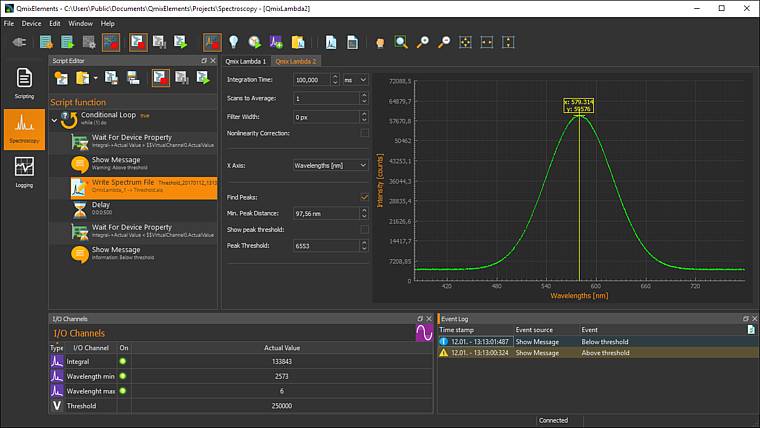This screenshot has height=428, width=760.
Task: Open the integration time unit ms dropdown
Action: coord(355,79)
